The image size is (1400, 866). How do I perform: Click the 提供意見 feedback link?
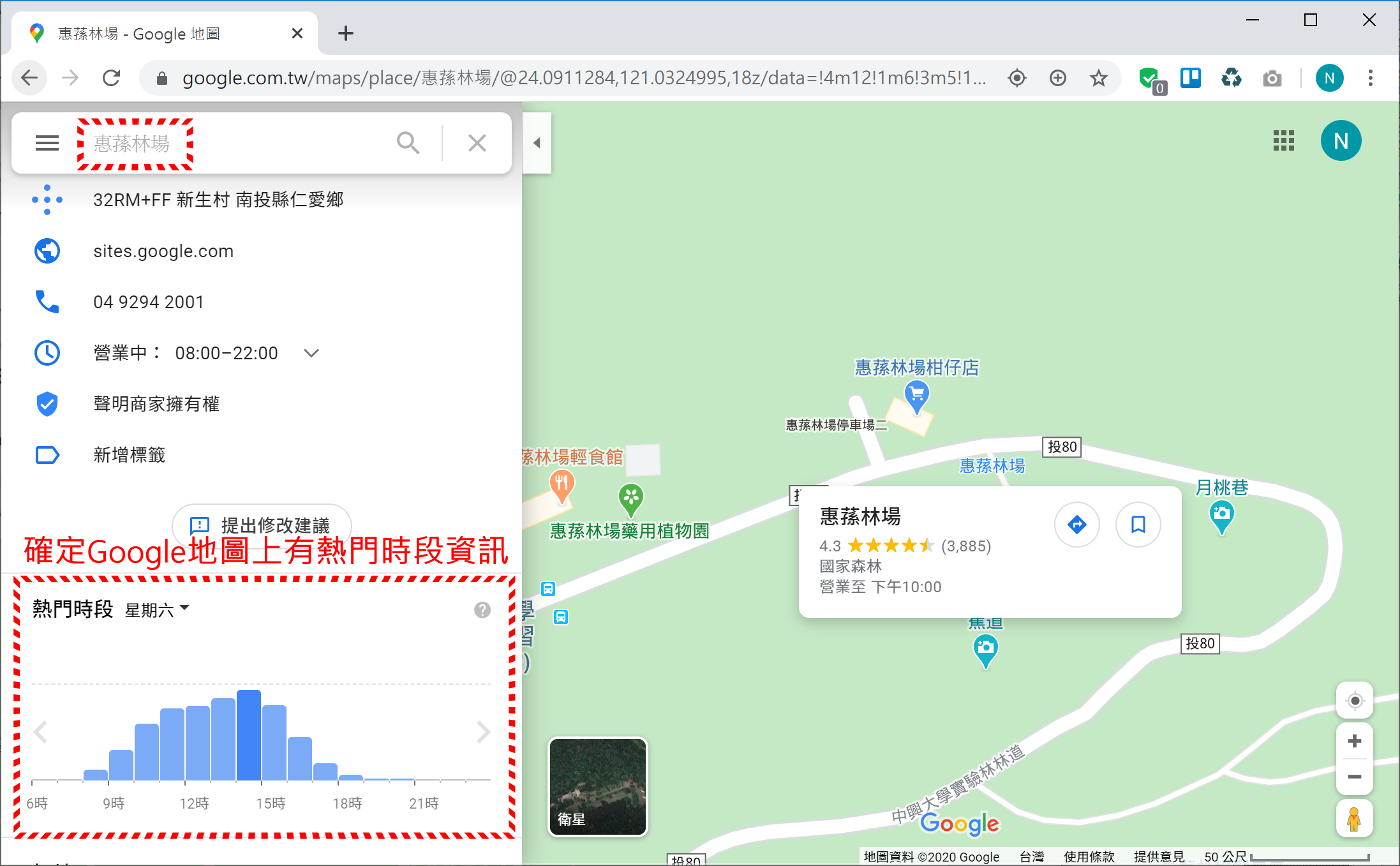[x=1159, y=857]
